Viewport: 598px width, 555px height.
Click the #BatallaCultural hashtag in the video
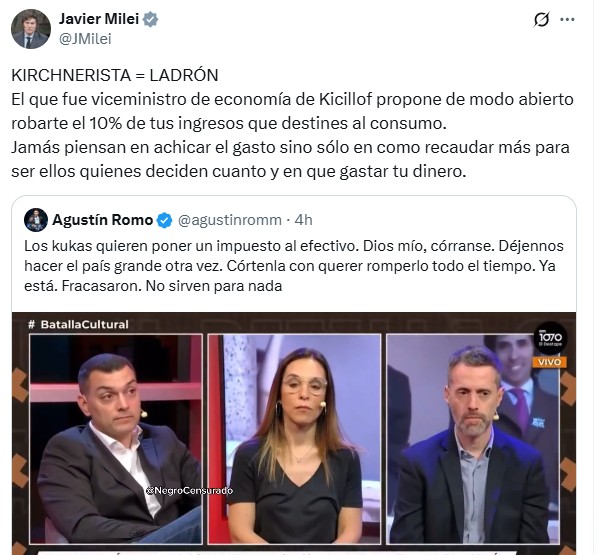pos(79,325)
